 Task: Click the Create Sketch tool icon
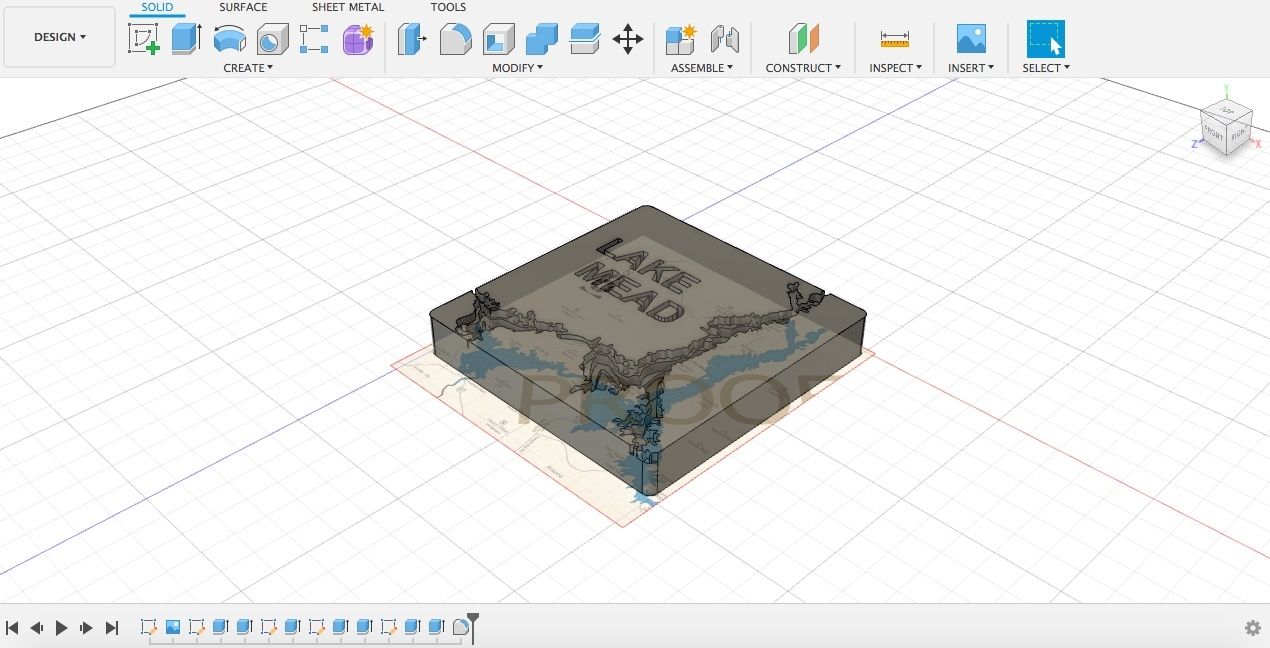tap(144, 39)
